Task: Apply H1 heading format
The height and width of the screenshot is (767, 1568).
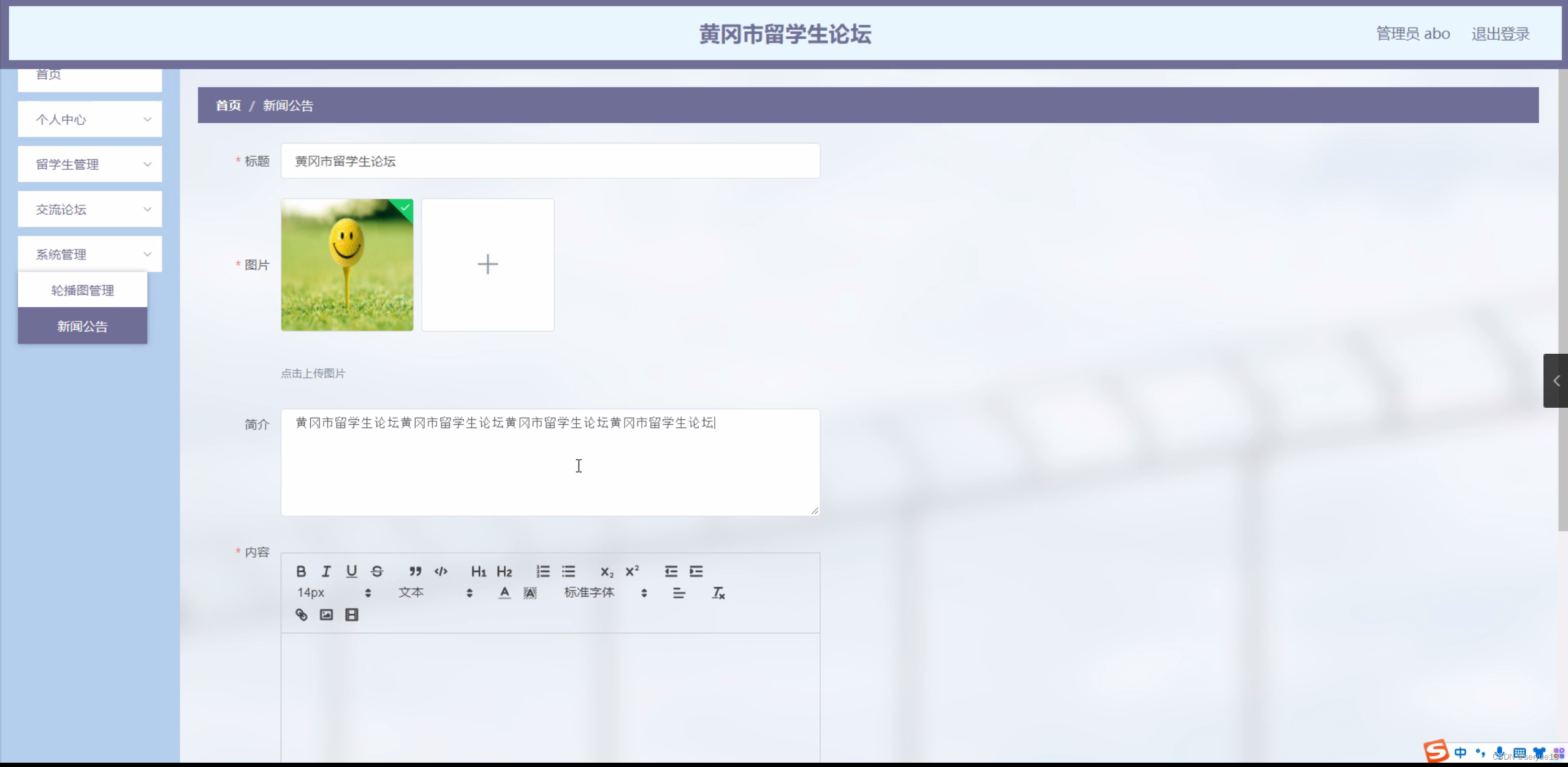Action: click(478, 571)
